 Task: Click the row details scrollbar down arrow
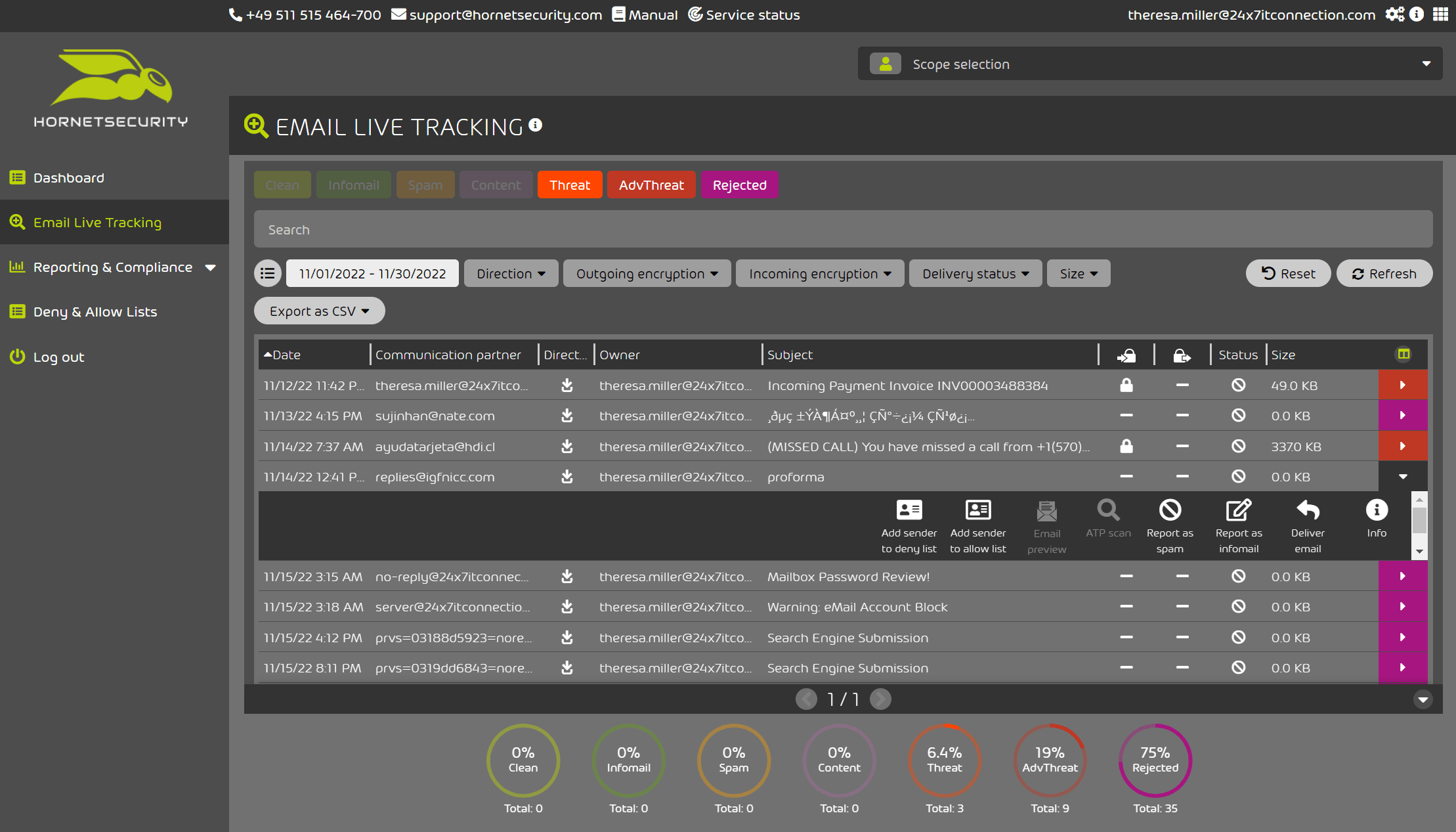1419,552
